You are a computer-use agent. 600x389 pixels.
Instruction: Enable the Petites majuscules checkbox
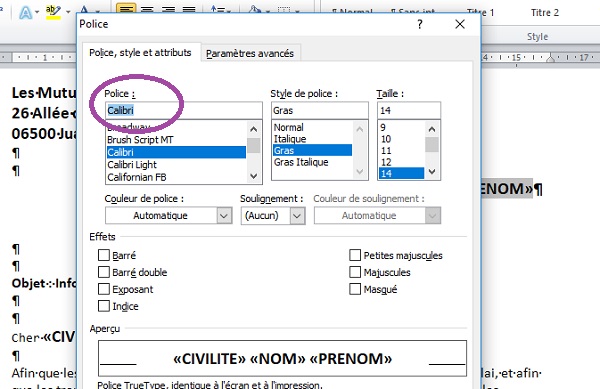(355, 255)
